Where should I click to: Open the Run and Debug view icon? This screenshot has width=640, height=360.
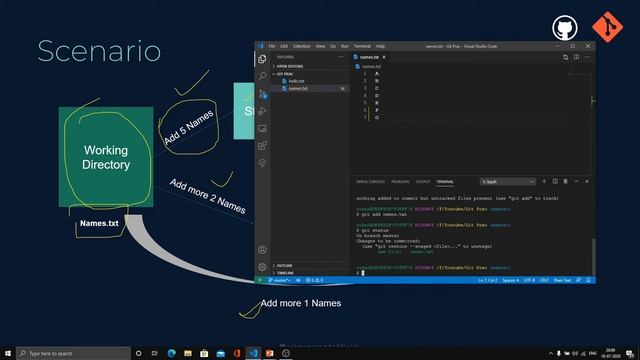point(262,111)
